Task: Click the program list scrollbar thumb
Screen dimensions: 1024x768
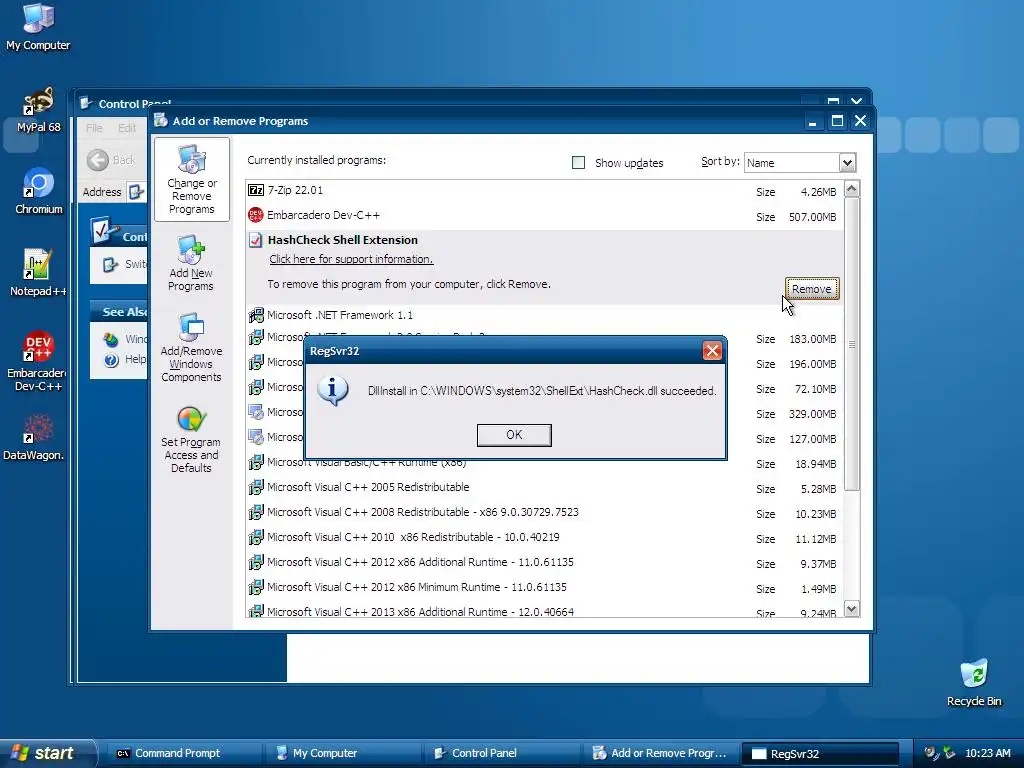Action: (x=852, y=344)
